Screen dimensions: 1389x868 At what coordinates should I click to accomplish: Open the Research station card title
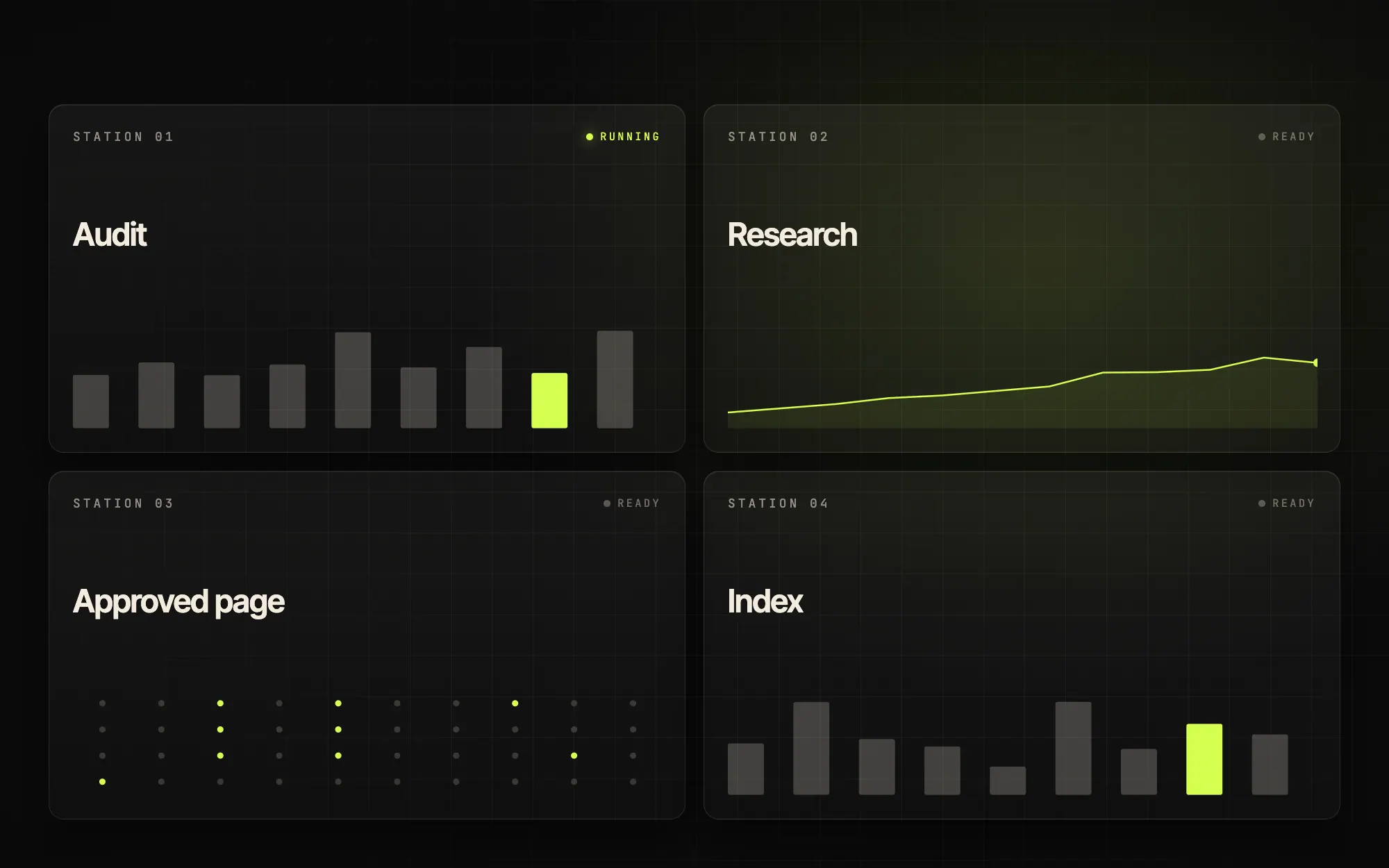pyautogui.click(x=792, y=235)
